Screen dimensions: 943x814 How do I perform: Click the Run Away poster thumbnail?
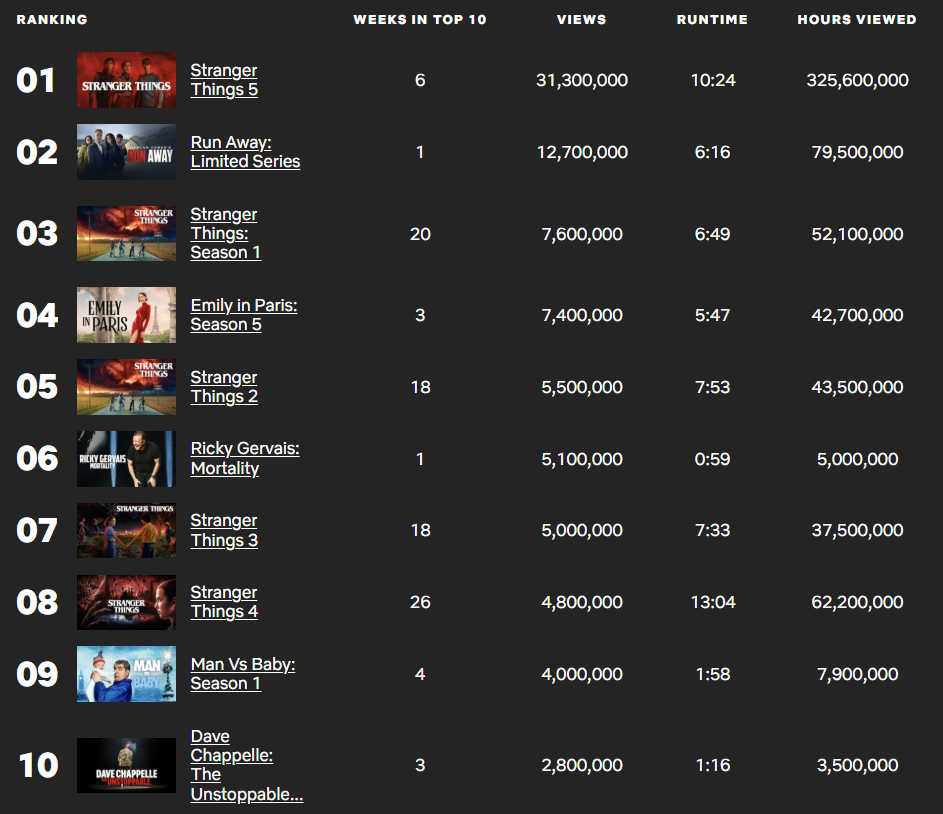coord(126,152)
